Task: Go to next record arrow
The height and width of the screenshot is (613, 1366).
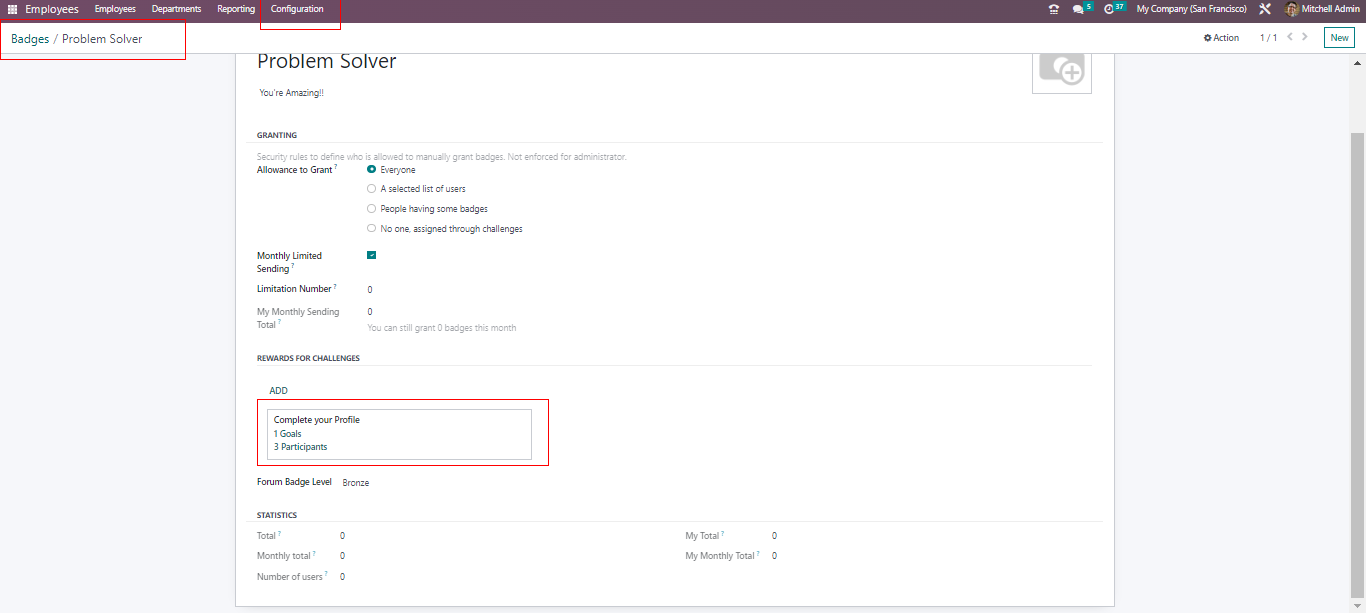Action: 1305,37
